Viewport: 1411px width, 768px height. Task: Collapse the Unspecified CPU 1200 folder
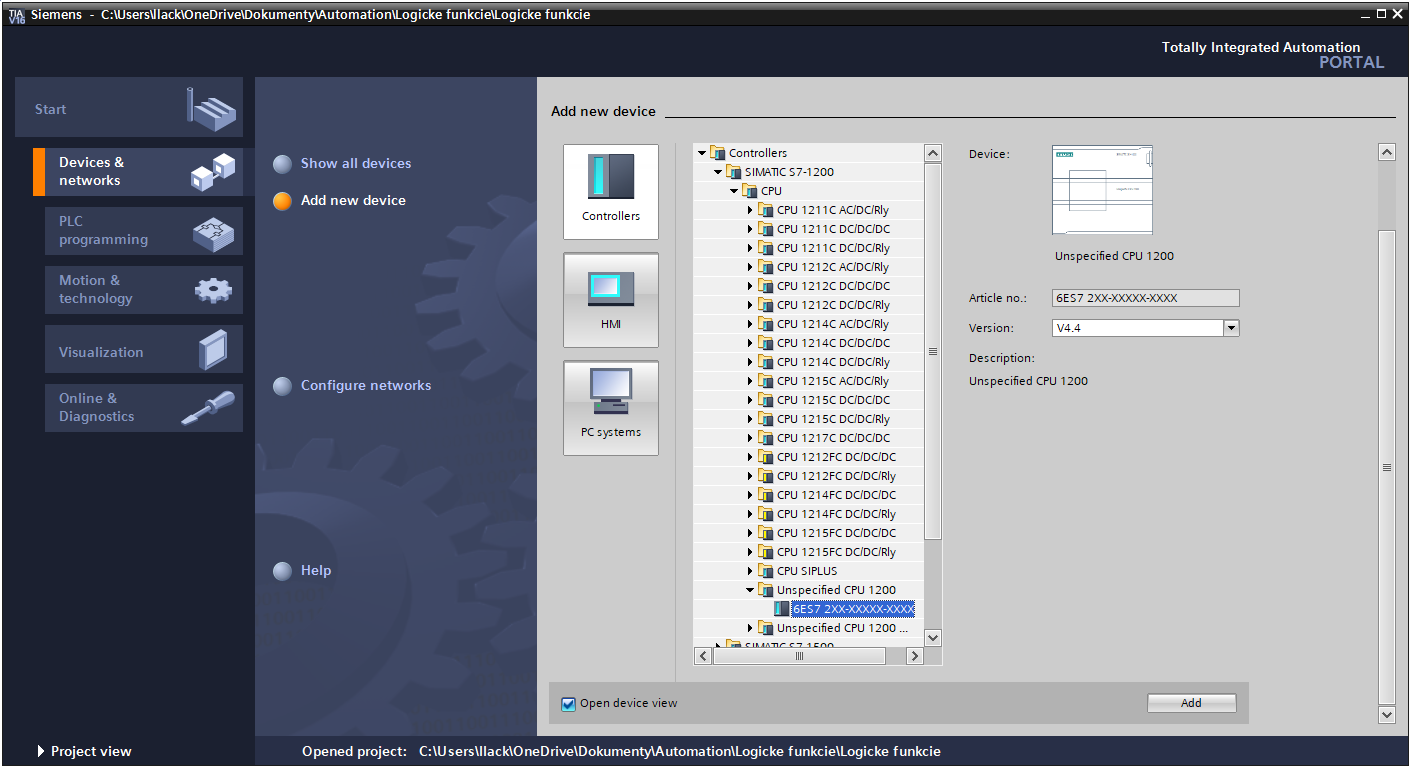[750, 590]
